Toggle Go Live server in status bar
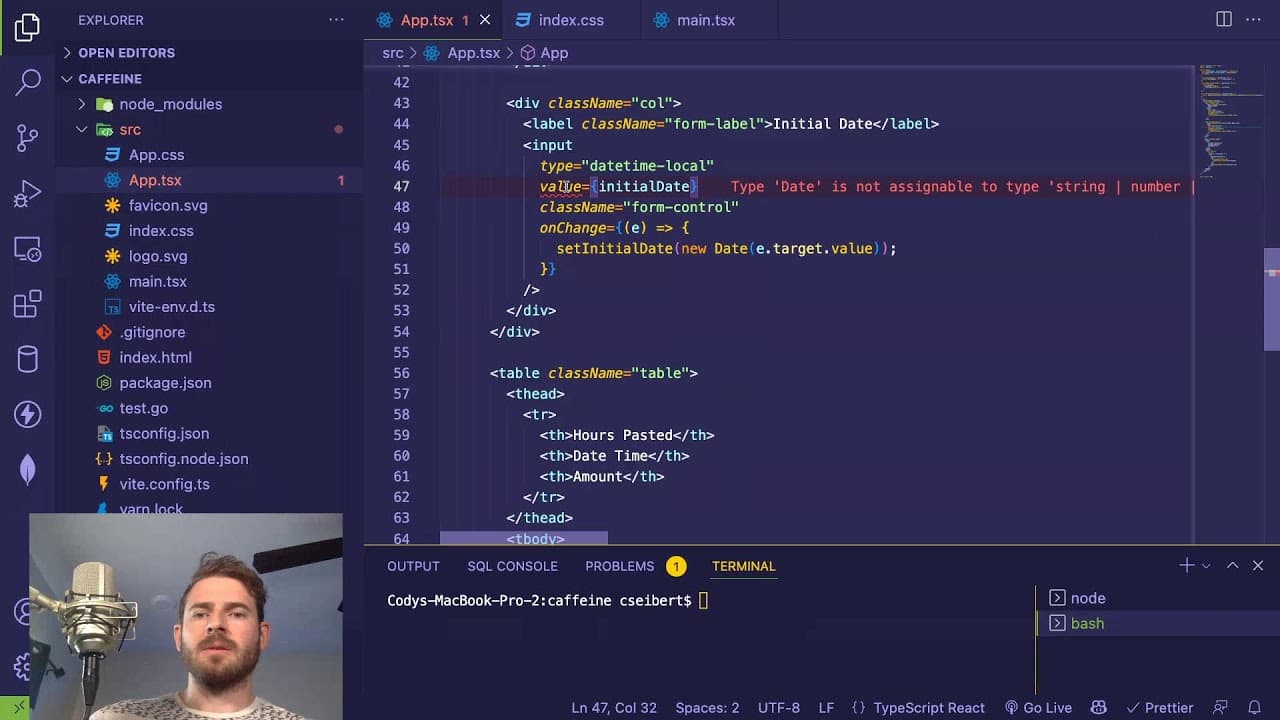The width and height of the screenshot is (1280, 720). (1038, 707)
